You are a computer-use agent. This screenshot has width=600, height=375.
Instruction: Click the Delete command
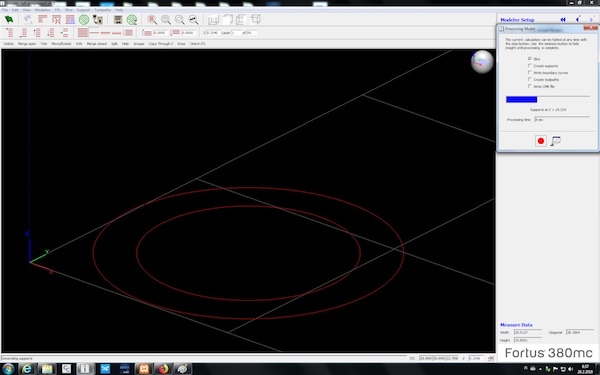point(8,44)
